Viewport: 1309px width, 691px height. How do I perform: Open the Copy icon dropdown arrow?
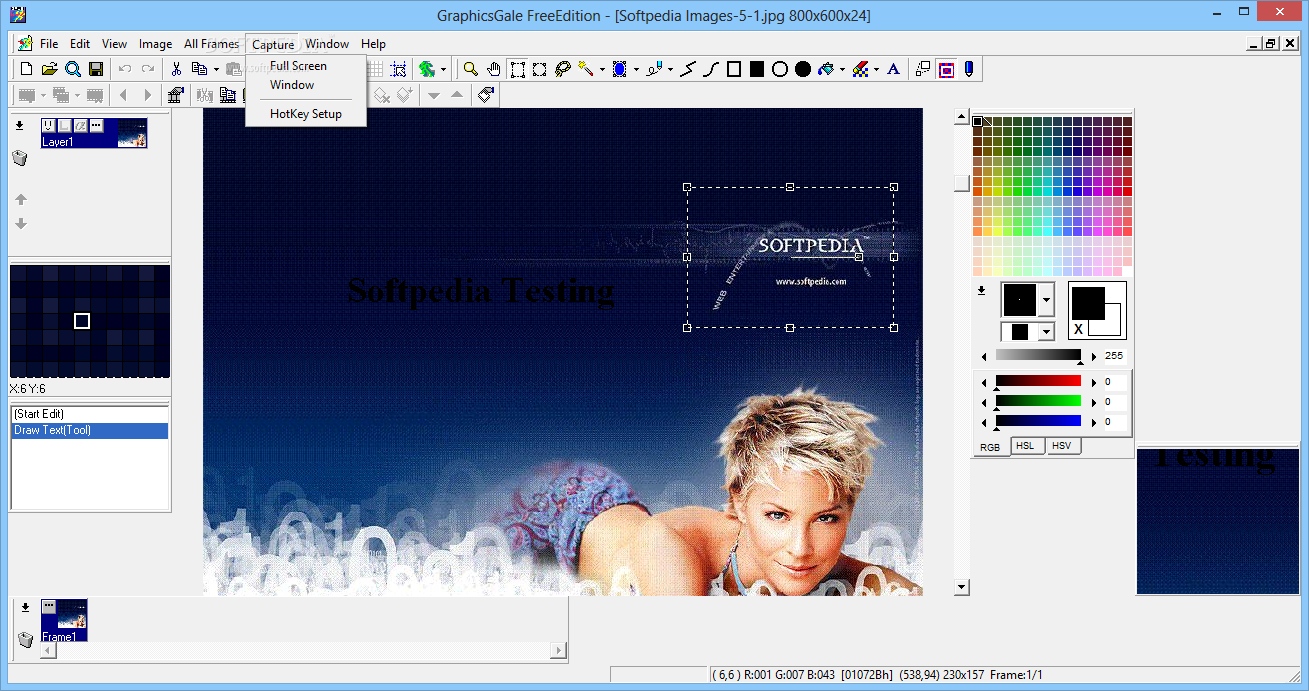[216, 69]
